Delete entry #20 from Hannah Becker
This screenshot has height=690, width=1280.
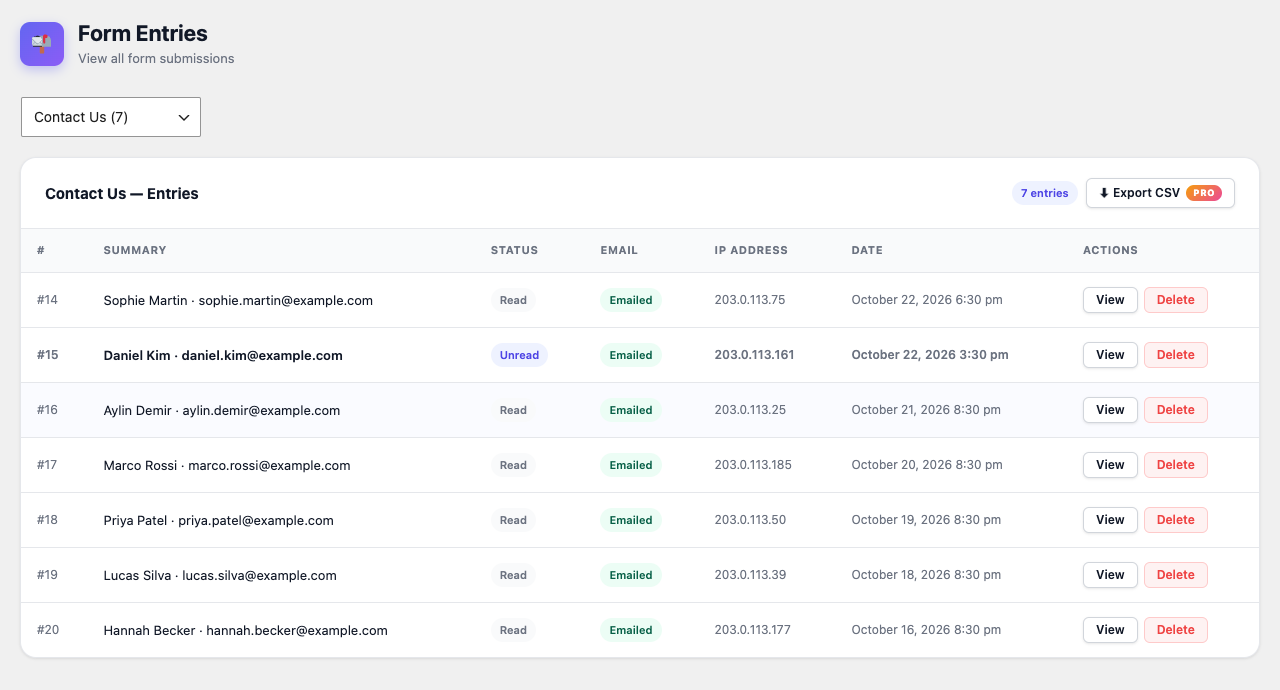(1176, 630)
